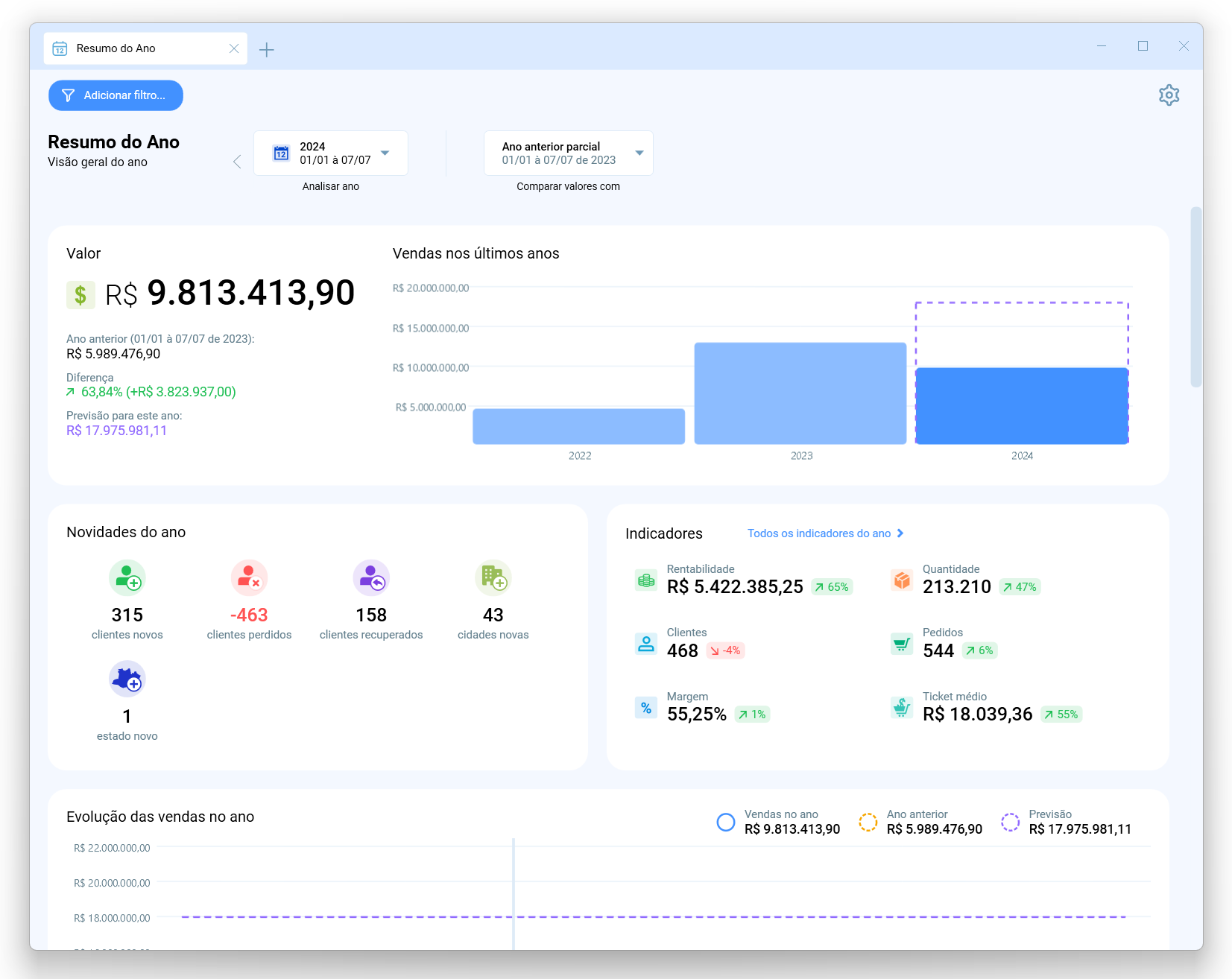Screen dimensions: 1232x979
Task: Click Quantidade value 213.210
Action: point(957,587)
